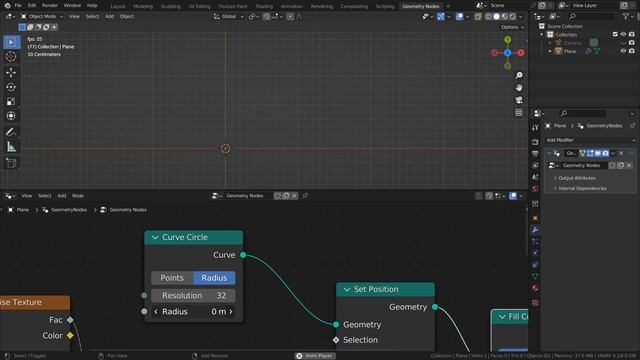Remove the Geometry Nodes modifier with X
The height and width of the screenshot is (360, 640).
621,153
